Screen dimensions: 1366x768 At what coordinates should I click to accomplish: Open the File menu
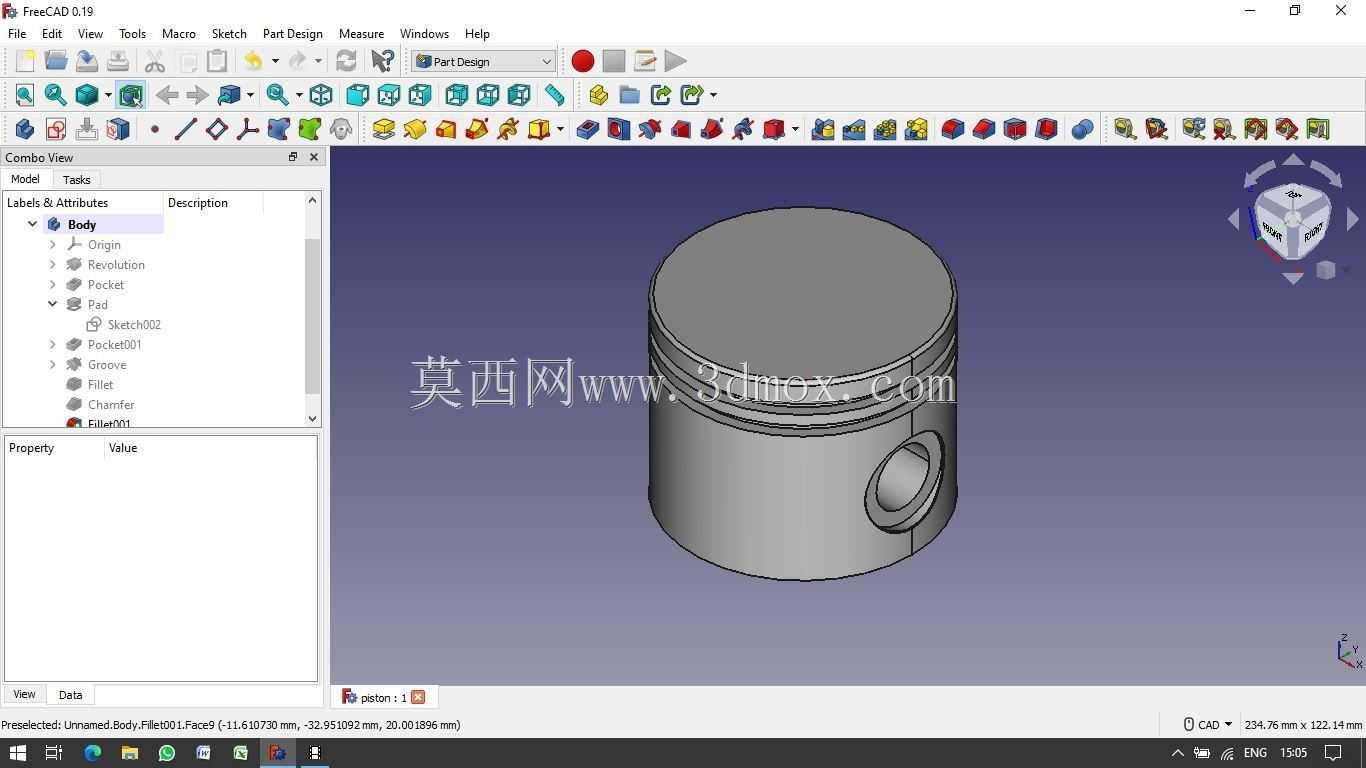pos(17,33)
